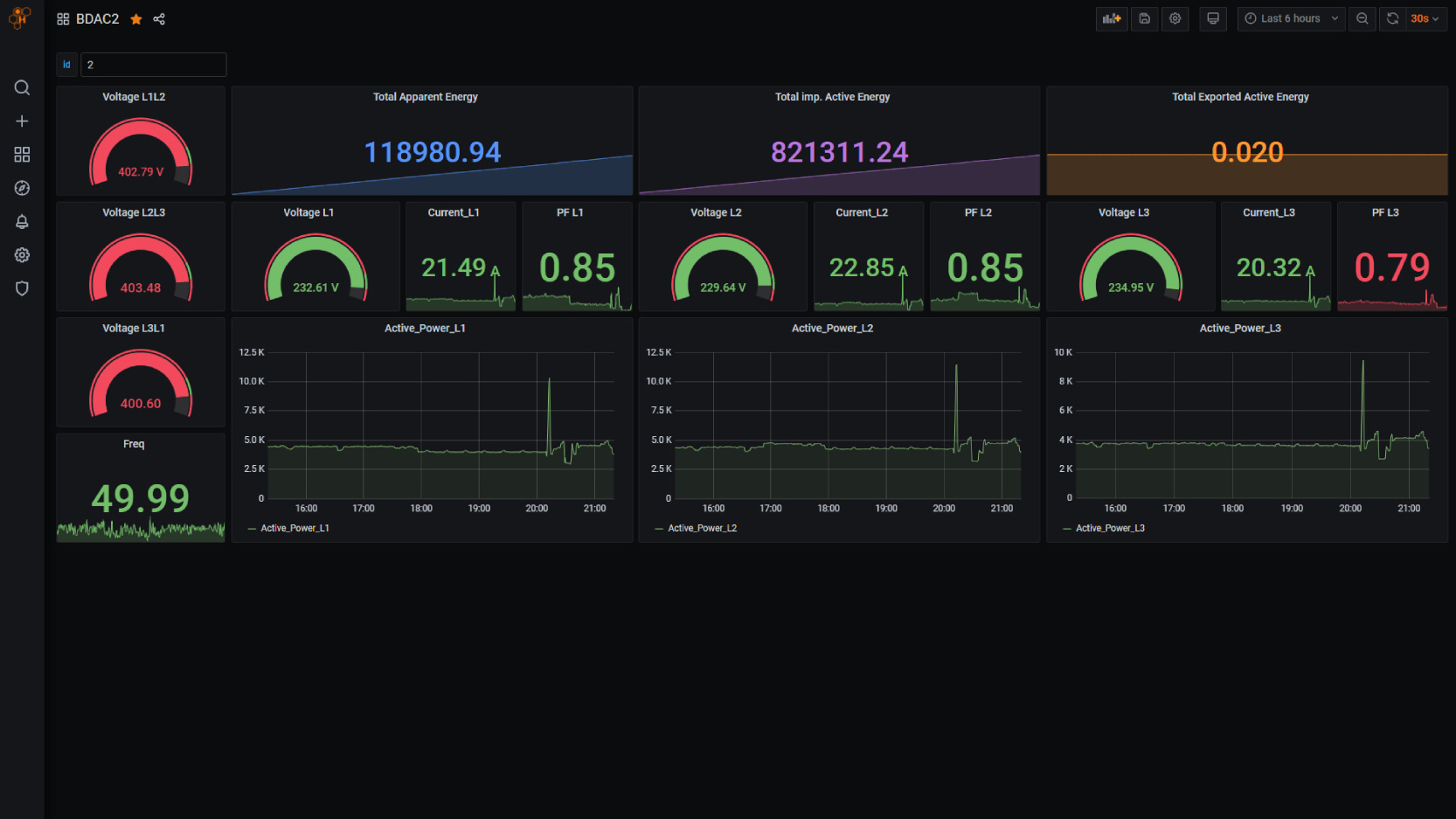Open dashboard settings gear in toolbar
The height and width of the screenshot is (819, 1456).
click(1175, 18)
